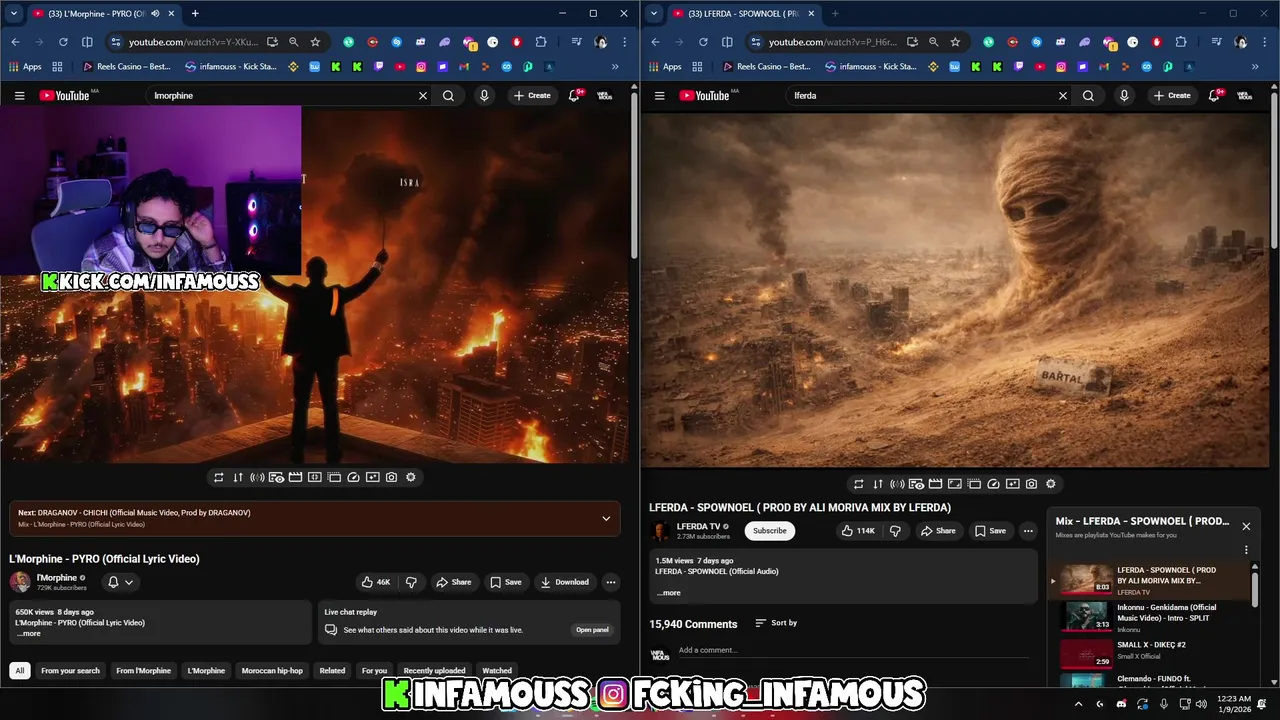
Task: Click search magnifier in left YouTube window
Action: pos(448,96)
